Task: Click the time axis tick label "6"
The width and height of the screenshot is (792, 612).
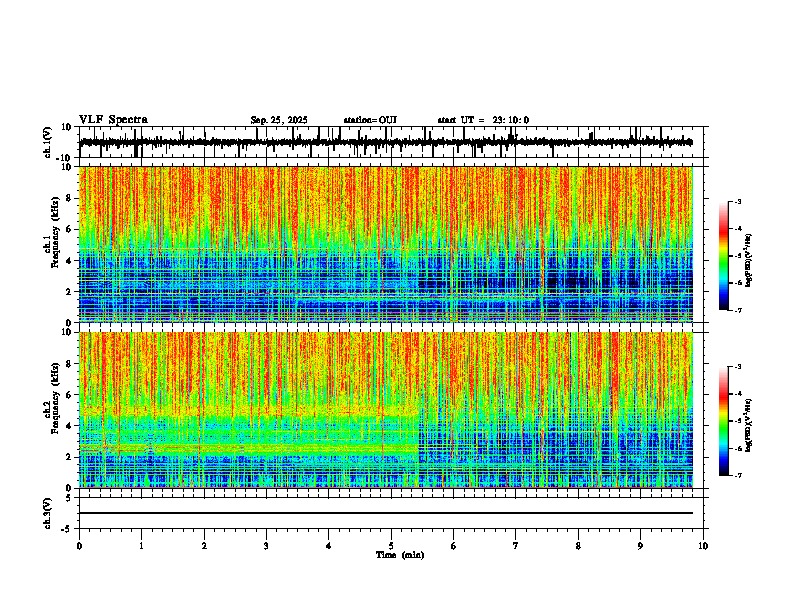Action: point(454,546)
